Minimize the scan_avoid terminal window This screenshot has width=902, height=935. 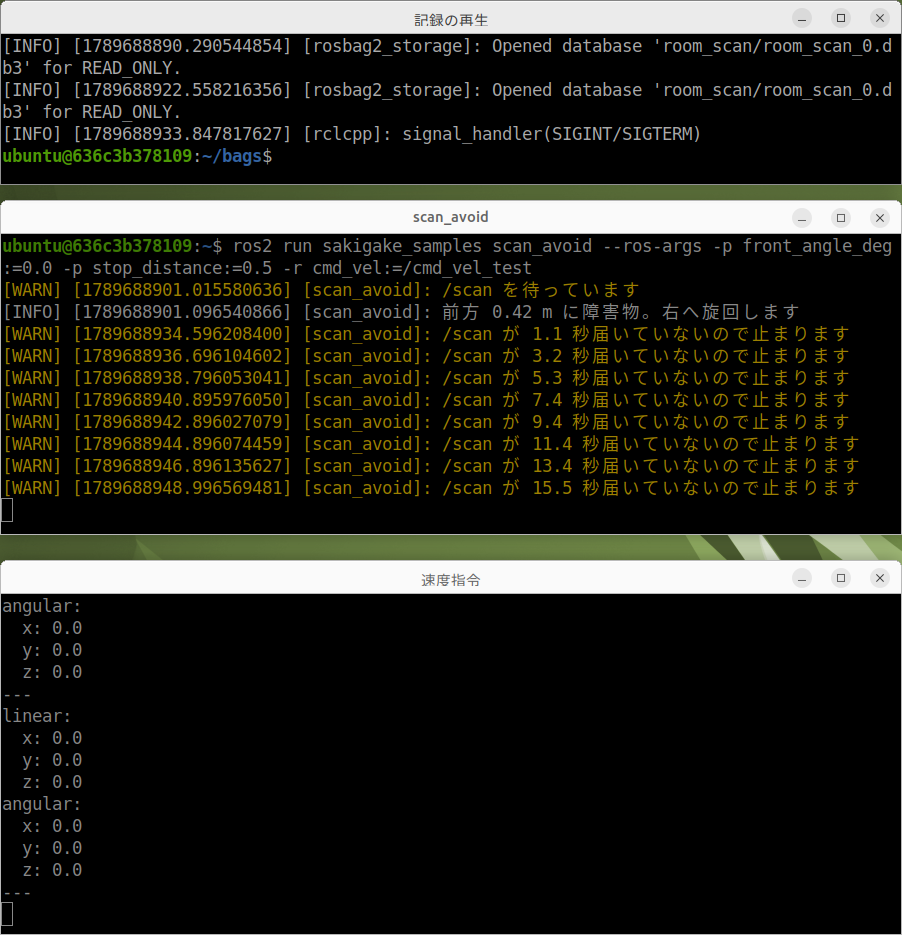point(802,218)
